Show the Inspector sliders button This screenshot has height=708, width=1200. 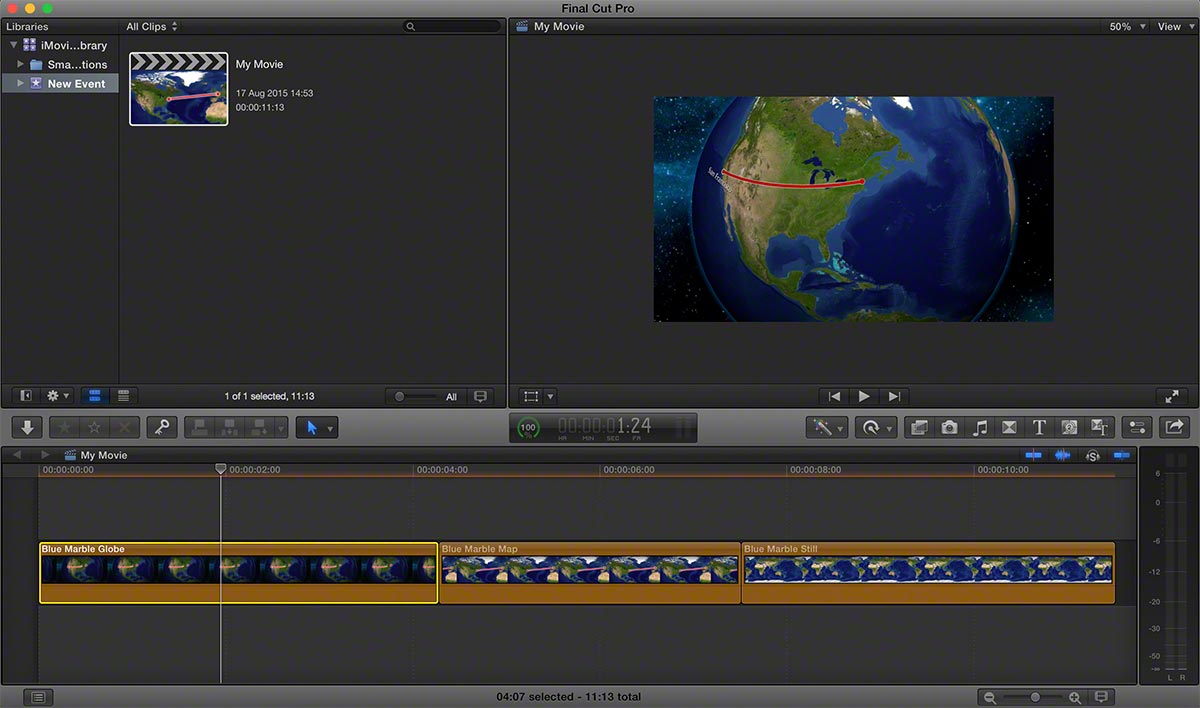[x=1137, y=427]
